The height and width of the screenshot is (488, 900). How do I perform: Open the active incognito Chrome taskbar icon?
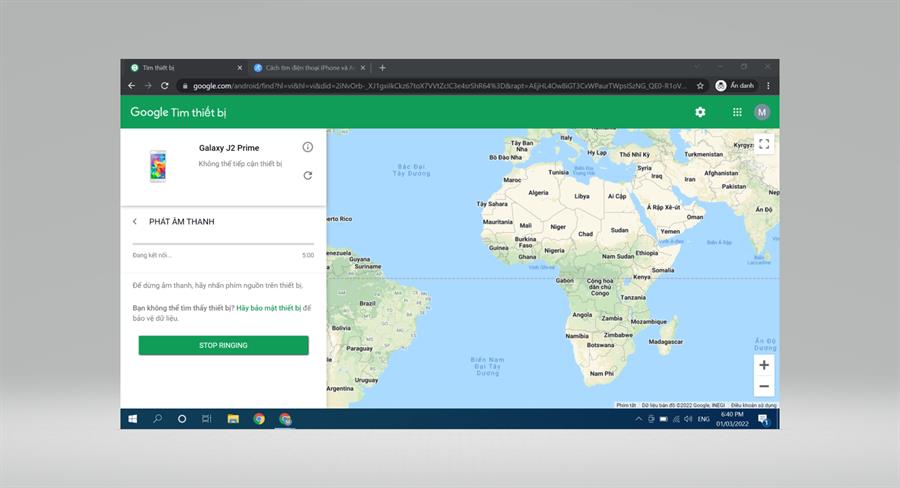pyautogui.click(x=285, y=419)
